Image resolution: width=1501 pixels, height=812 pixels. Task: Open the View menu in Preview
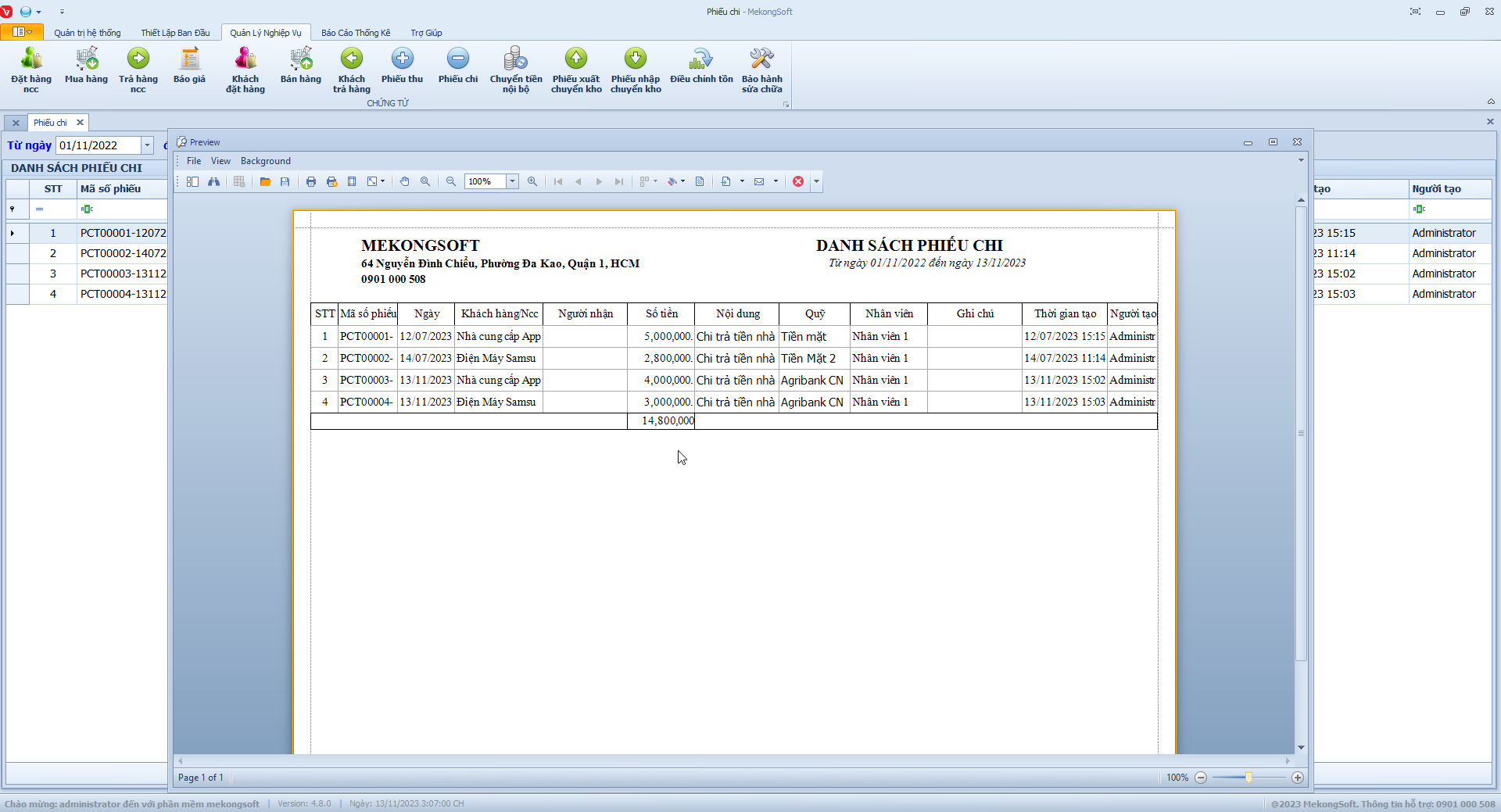[x=220, y=161]
